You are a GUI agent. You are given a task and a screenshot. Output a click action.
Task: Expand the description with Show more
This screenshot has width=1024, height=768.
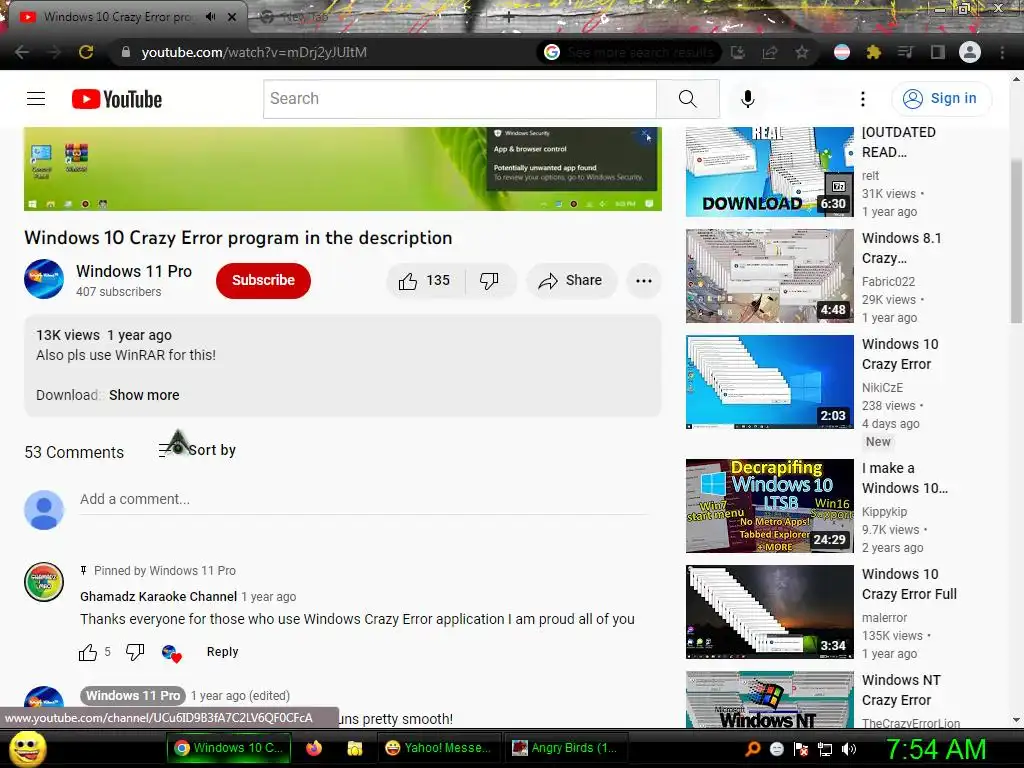(x=144, y=395)
